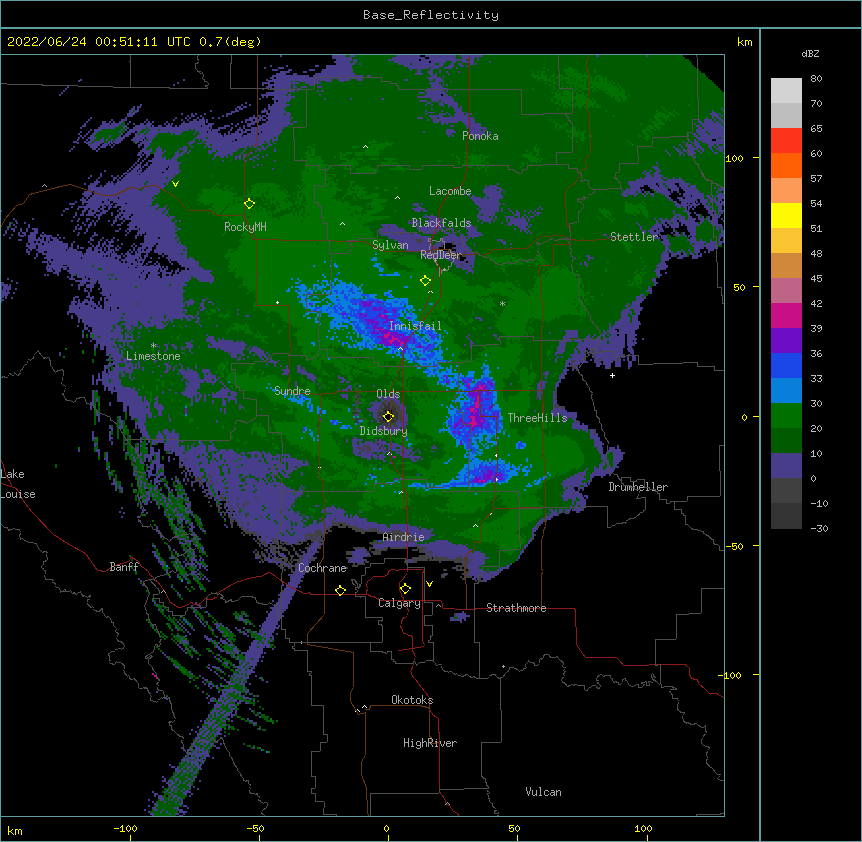Select the pink 42-45 dBZ color swatch

tap(786, 291)
